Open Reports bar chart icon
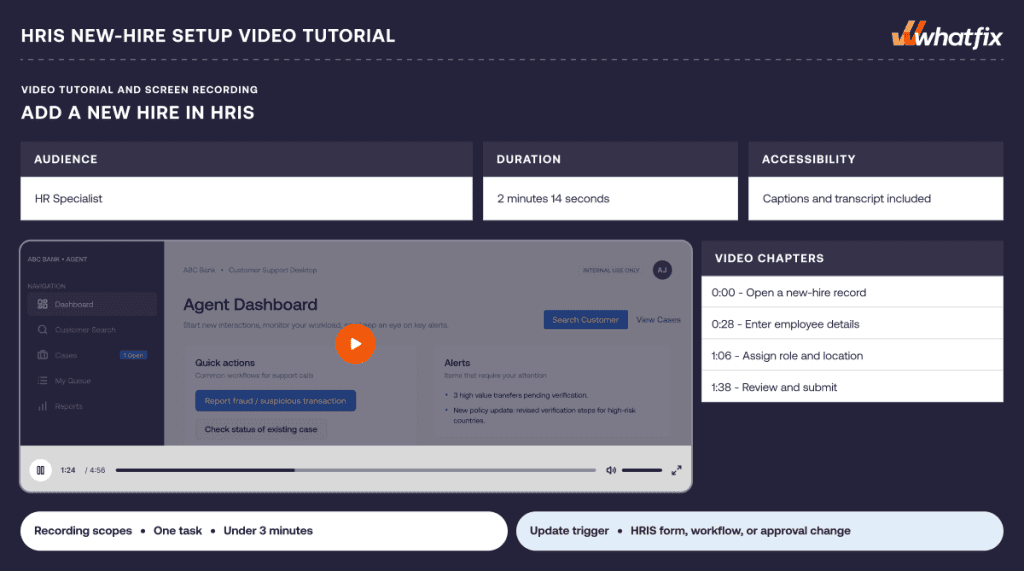 [x=42, y=406]
